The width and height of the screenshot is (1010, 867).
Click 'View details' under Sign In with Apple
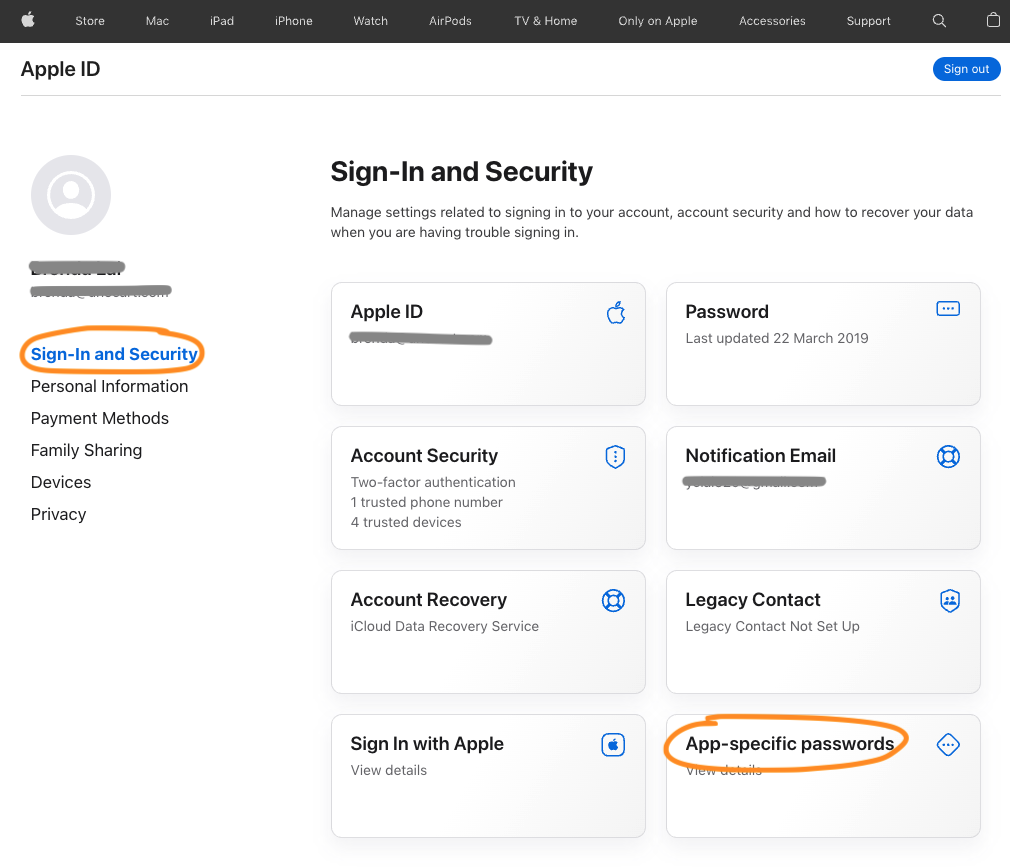click(x=388, y=770)
